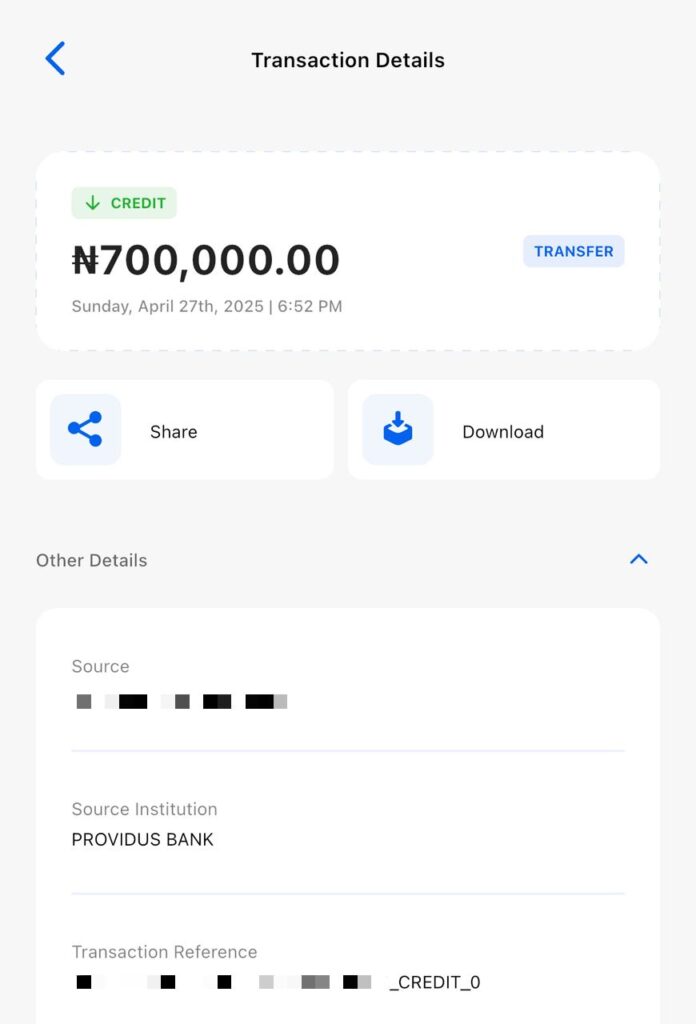Click the Other Details section header
696x1024 pixels.
pyautogui.click(x=92, y=561)
